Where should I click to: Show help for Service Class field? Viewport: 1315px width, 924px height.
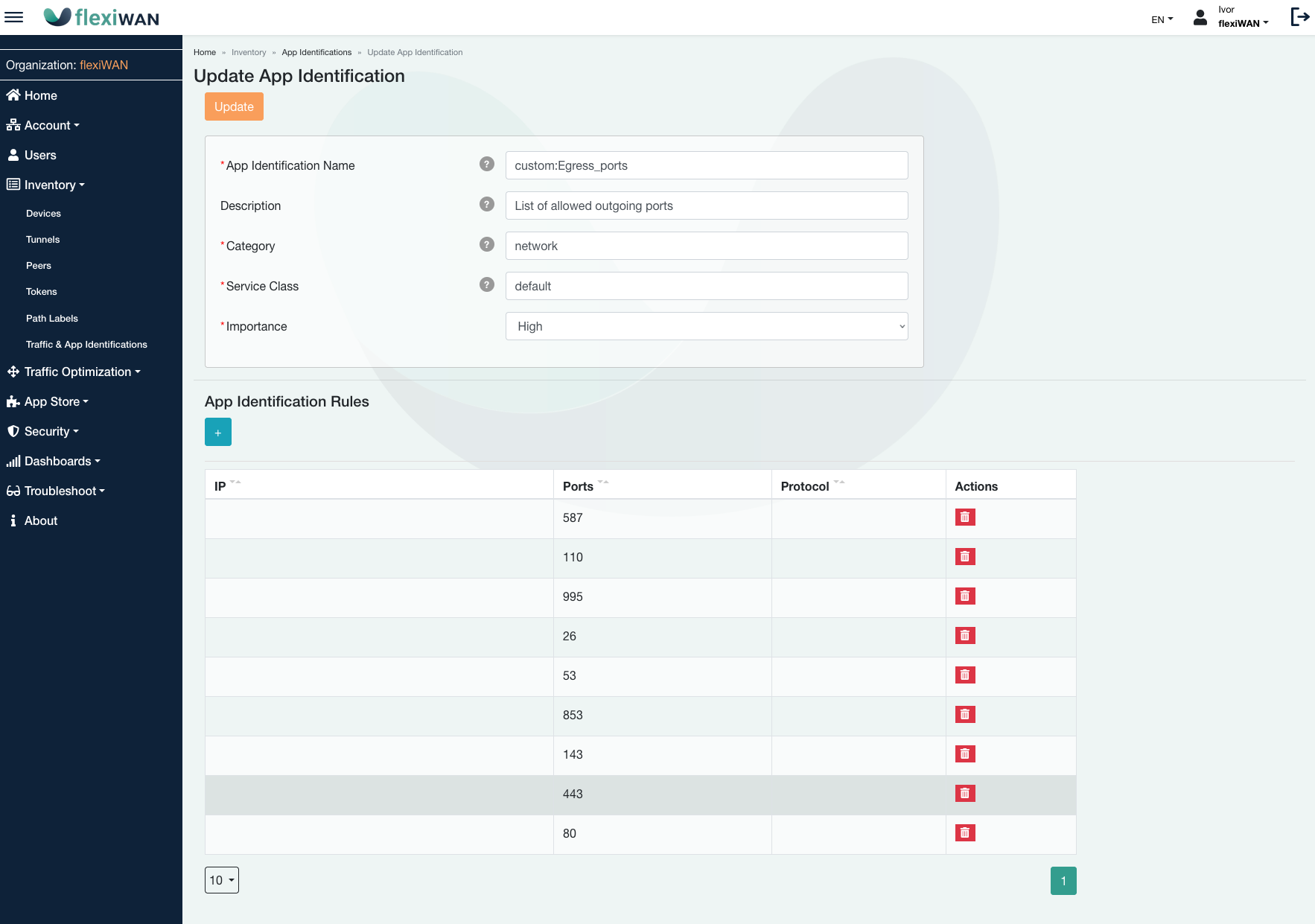[487, 284]
